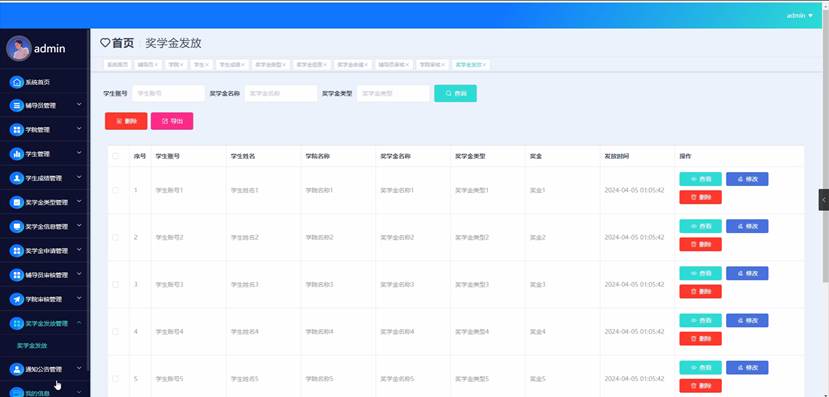Expand the 学生成绩管理 menu chevron
The image size is (829, 397).
pyautogui.click(x=79, y=177)
